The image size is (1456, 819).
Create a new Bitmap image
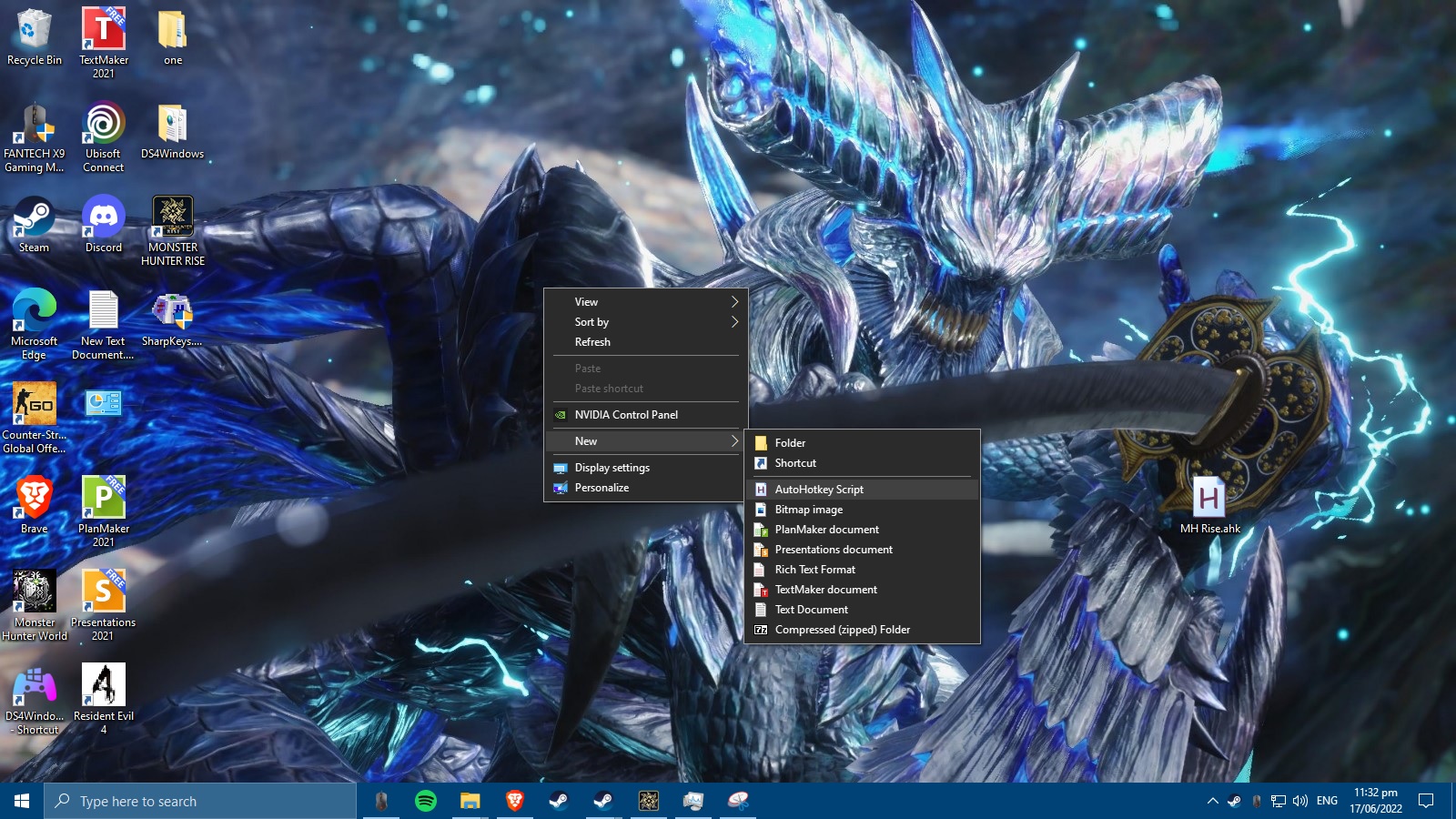tap(862, 510)
